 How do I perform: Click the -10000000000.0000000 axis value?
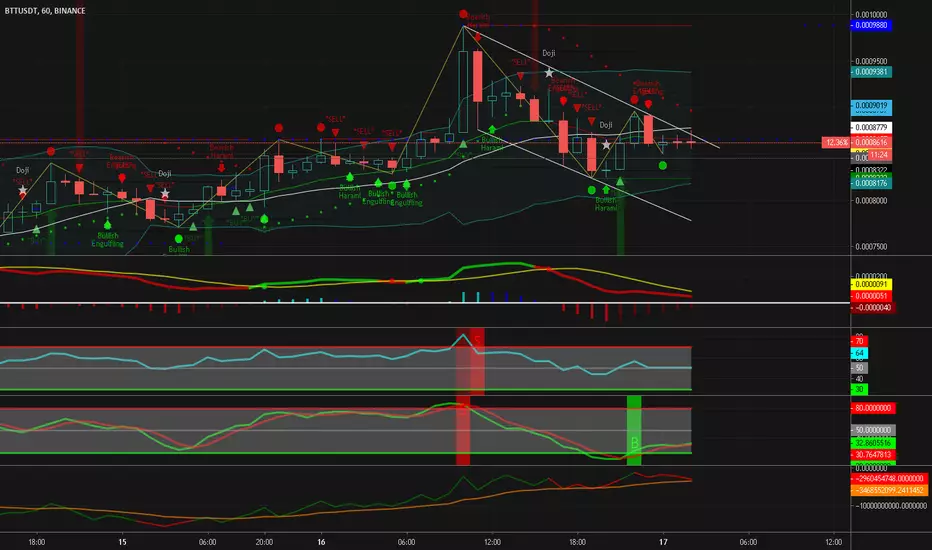click(890, 506)
